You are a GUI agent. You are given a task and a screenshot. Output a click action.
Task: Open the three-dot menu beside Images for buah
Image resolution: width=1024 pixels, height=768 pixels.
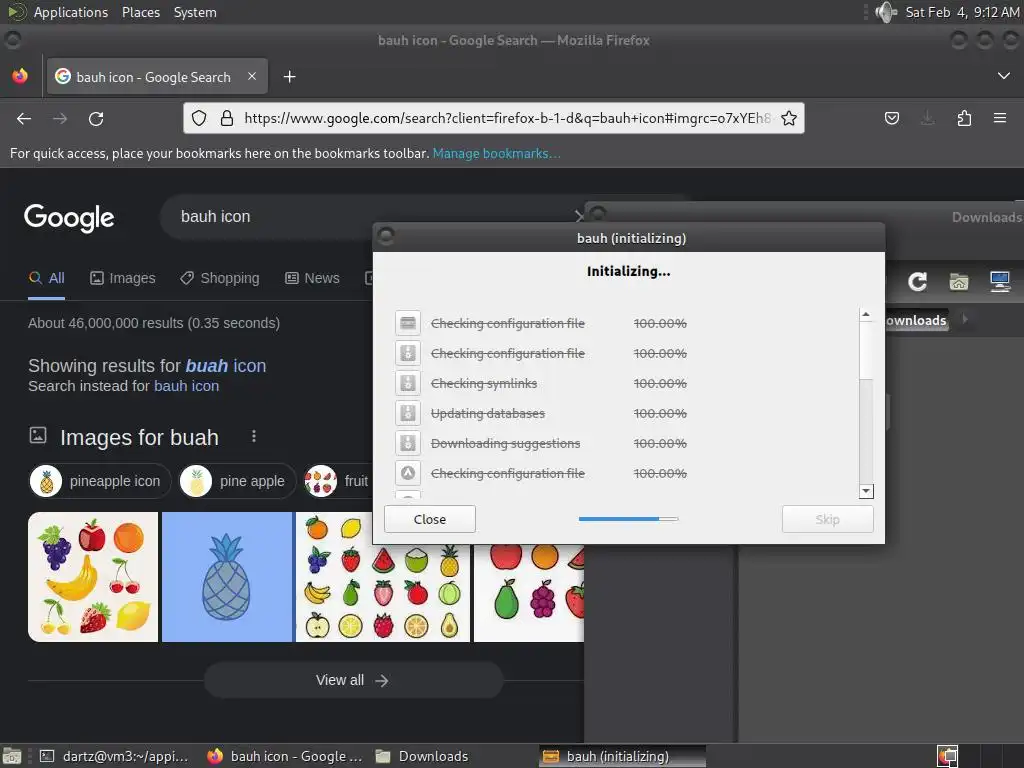(253, 436)
